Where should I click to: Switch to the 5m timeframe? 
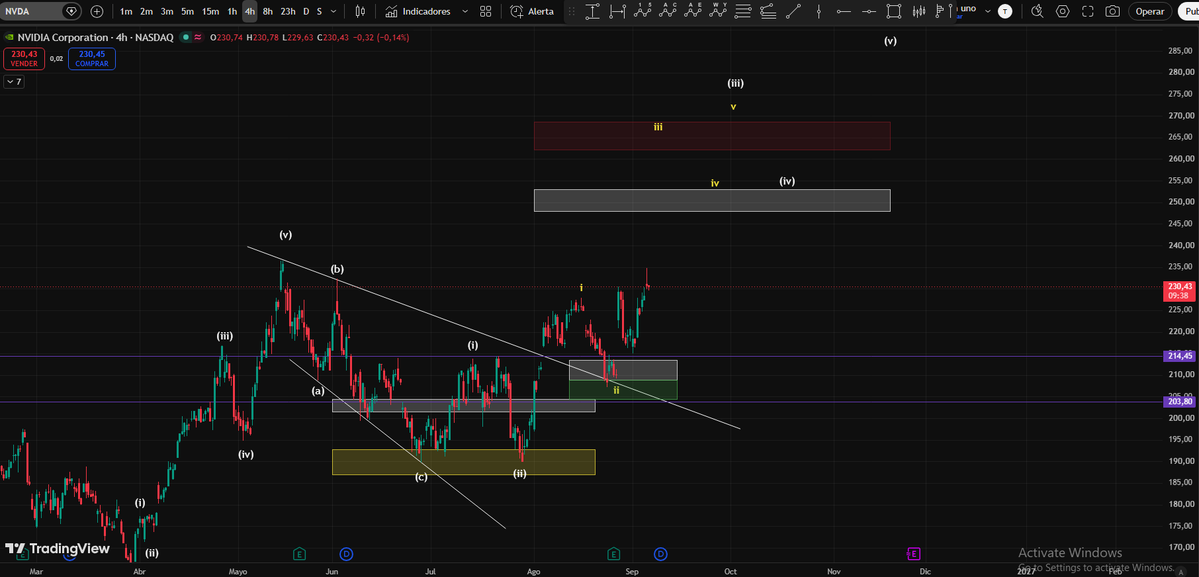[x=187, y=11]
